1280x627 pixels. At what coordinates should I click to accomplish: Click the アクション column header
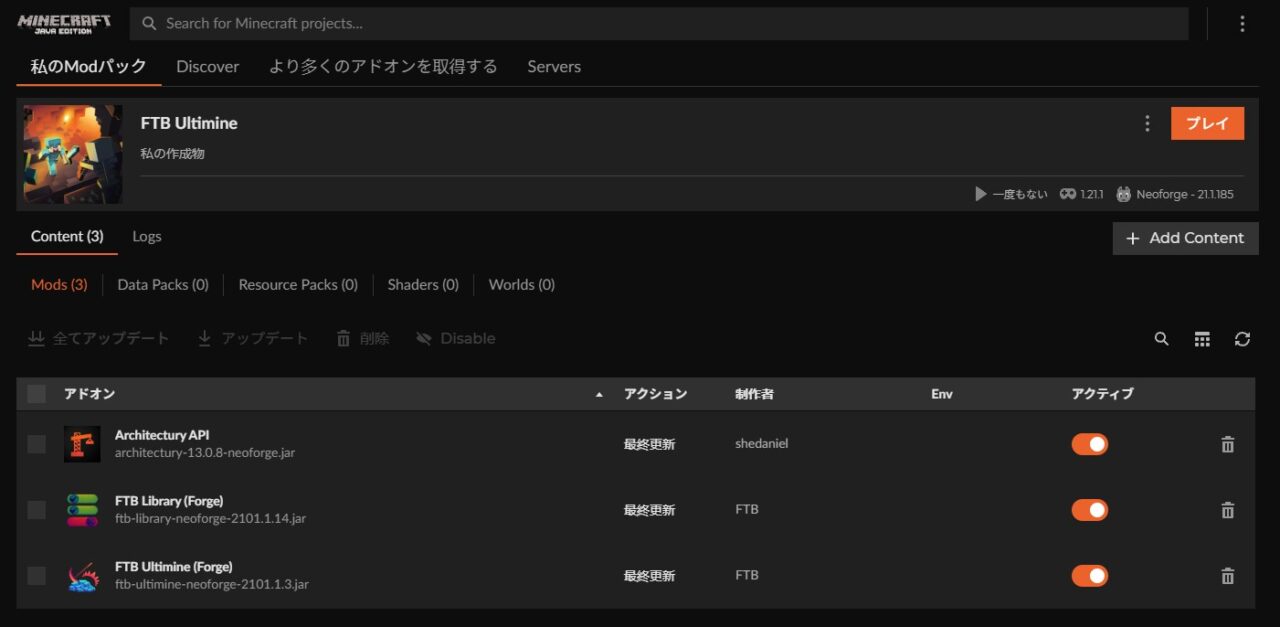pos(656,394)
